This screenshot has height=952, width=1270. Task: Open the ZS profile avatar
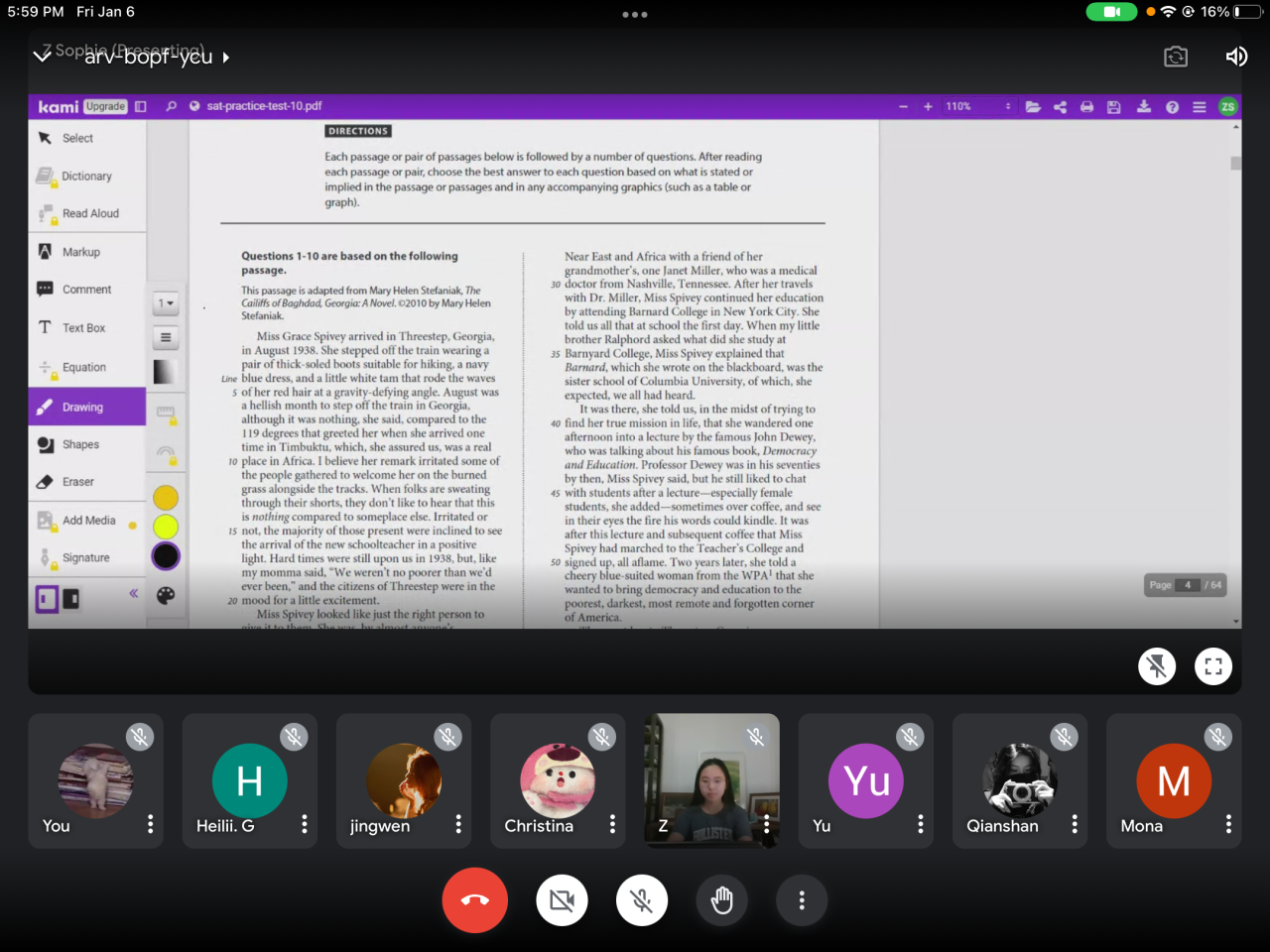pyautogui.click(x=1227, y=106)
